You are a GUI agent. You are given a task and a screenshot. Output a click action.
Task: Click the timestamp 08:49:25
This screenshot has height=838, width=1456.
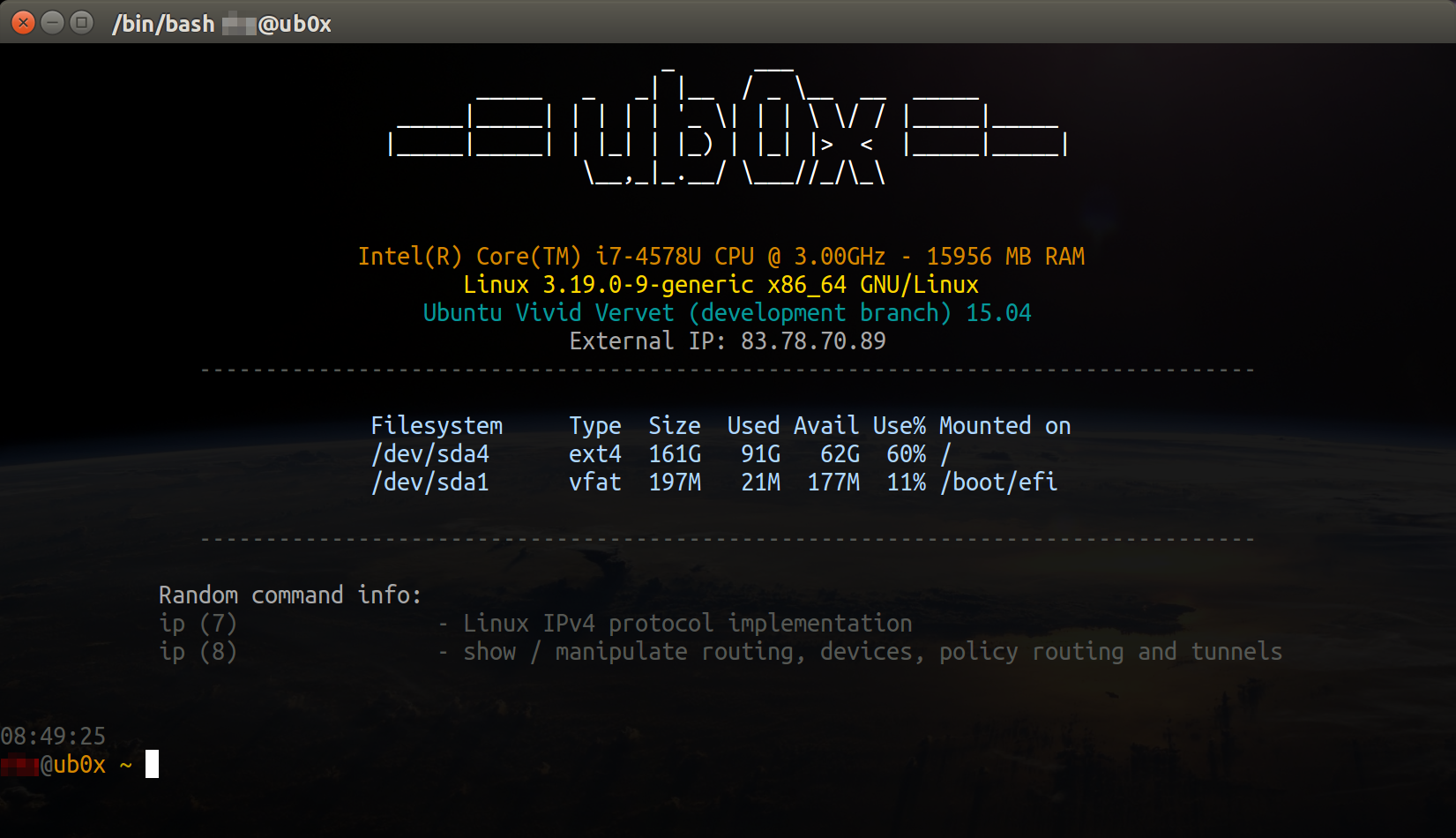pyautogui.click(x=53, y=737)
